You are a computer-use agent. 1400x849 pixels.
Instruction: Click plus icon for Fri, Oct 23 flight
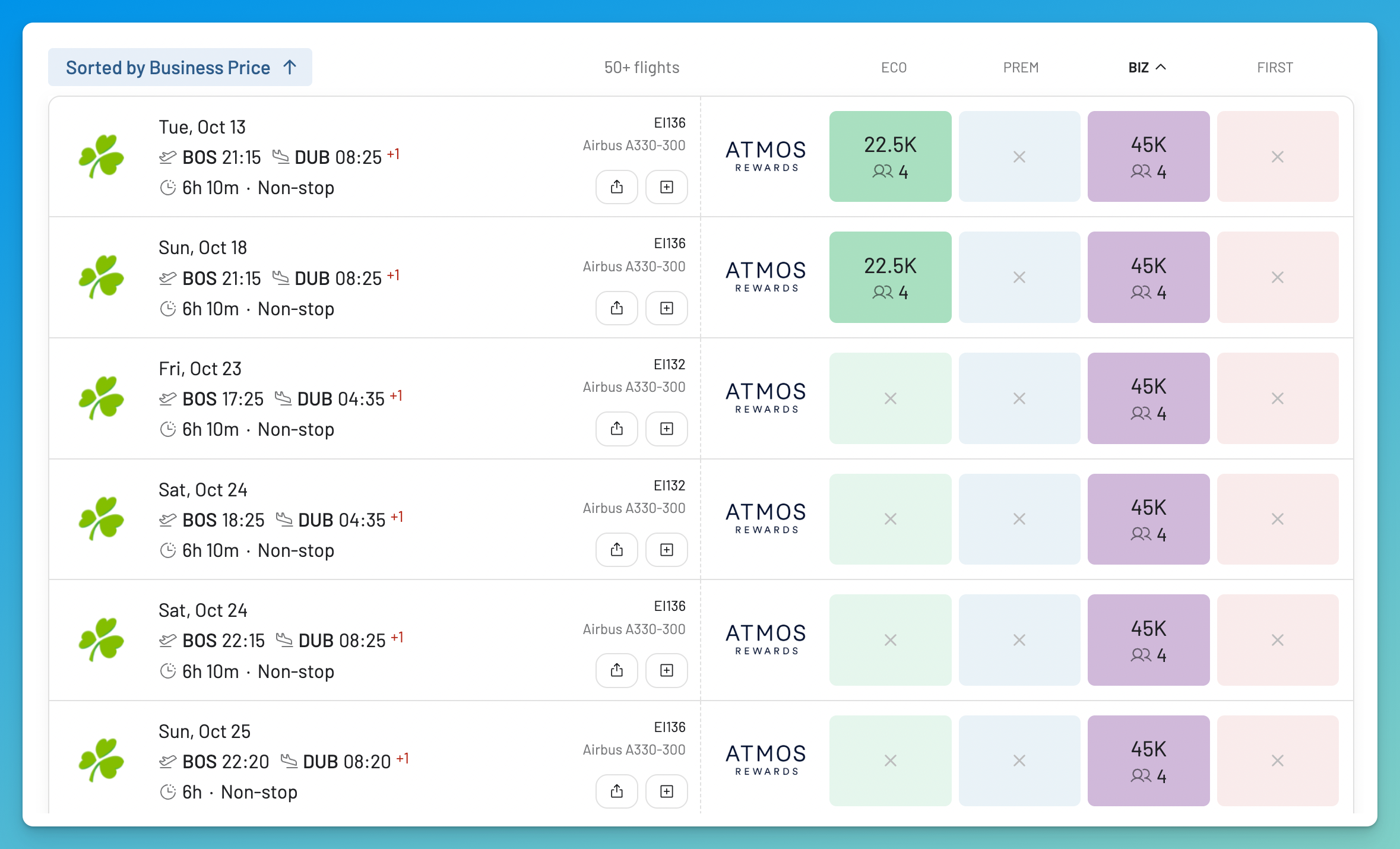pyautogui.click(x=666, y=429)
